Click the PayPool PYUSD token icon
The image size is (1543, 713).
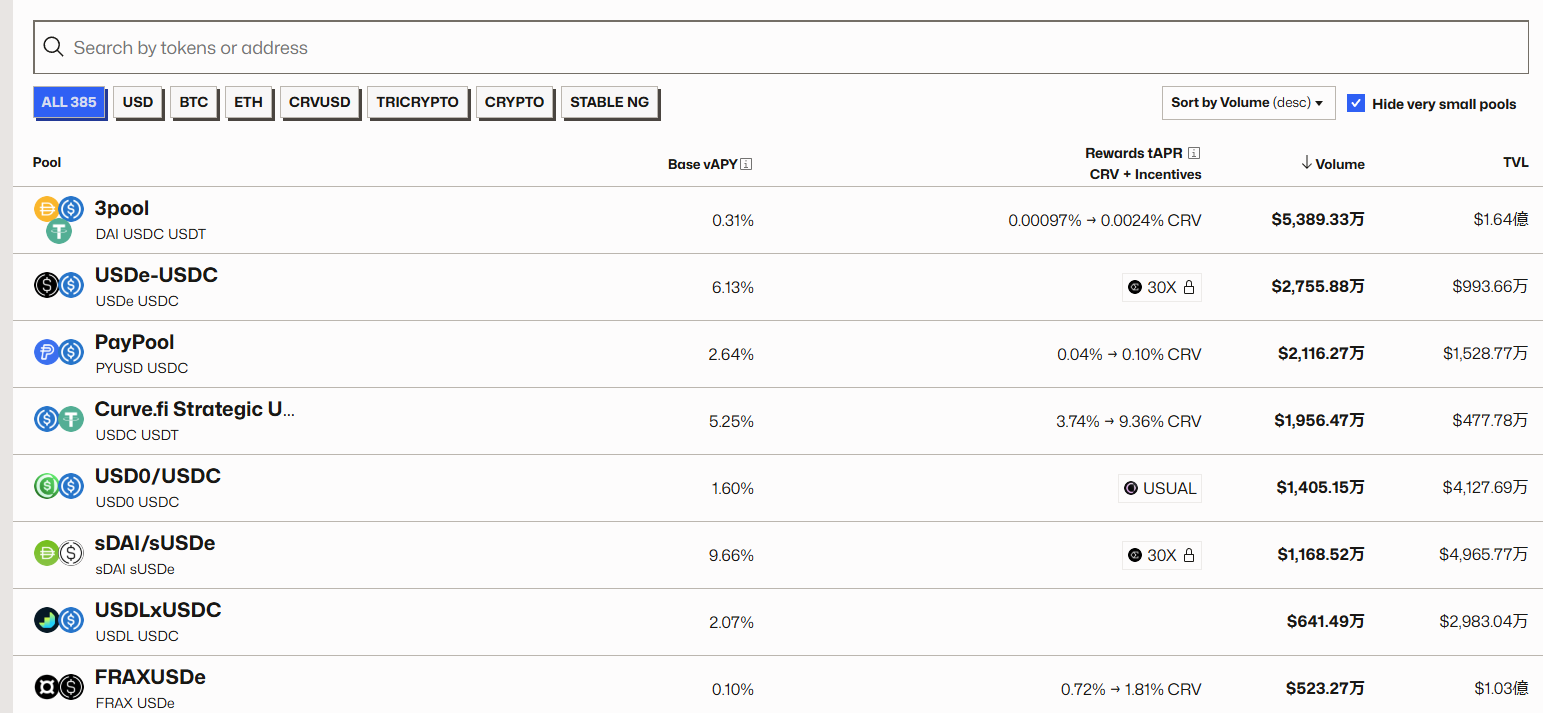click(46, 353)
